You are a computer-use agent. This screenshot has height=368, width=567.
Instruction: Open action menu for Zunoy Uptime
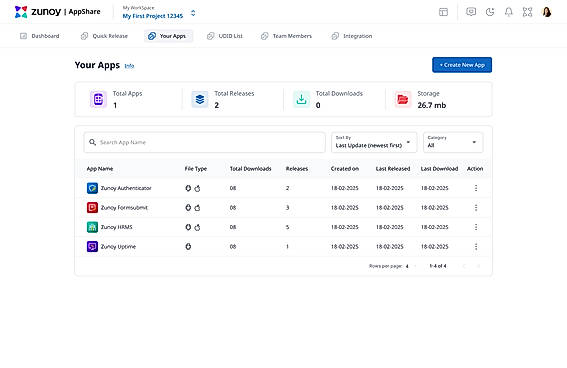click(476, 247)
